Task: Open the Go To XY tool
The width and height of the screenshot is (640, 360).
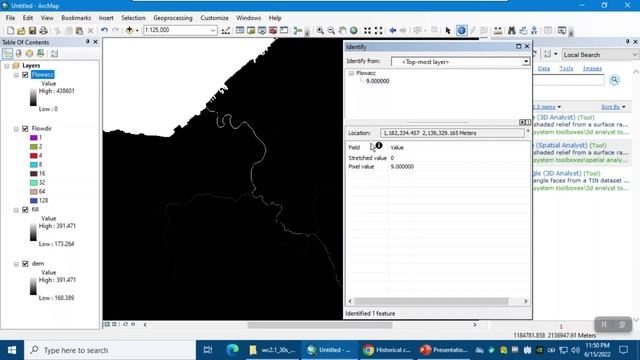Action: 534,31
